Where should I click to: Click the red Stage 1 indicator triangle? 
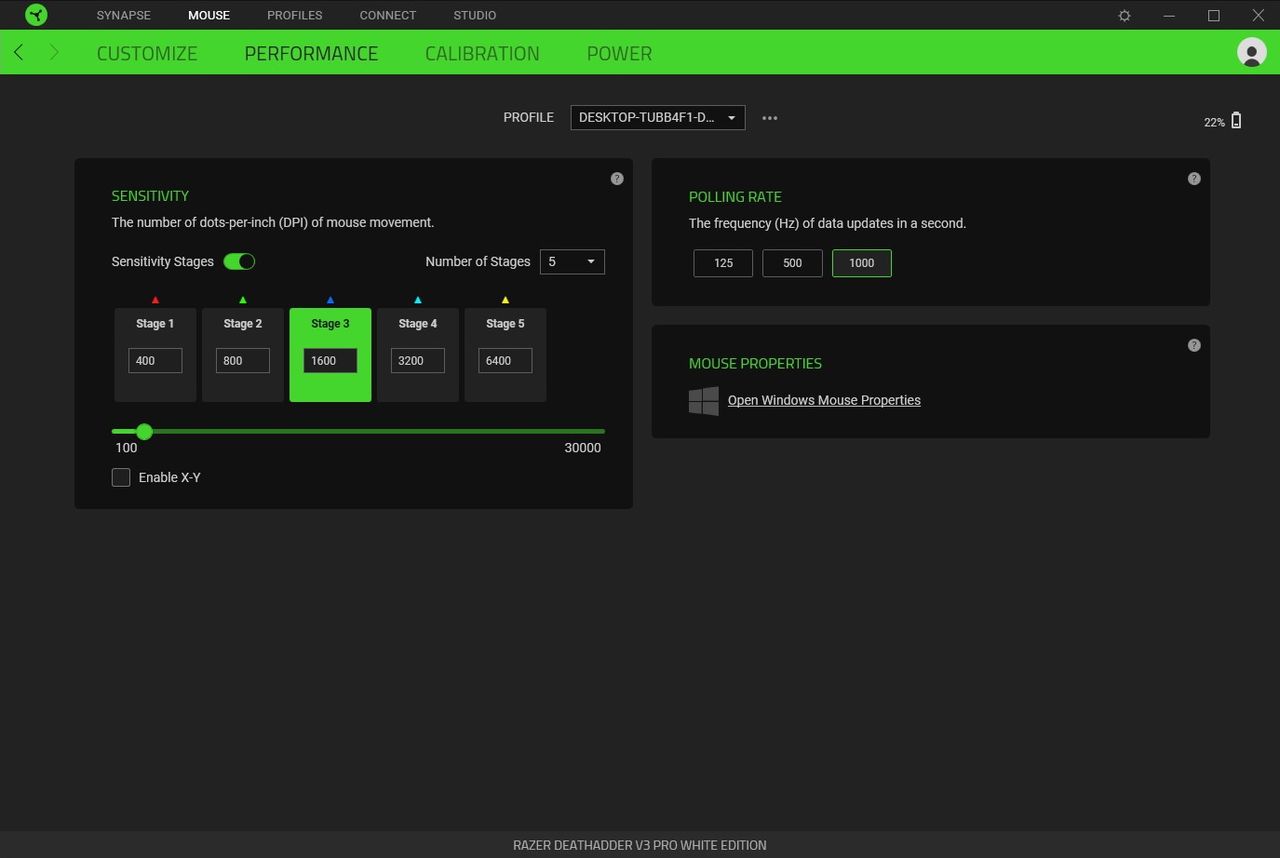[155, 300]
